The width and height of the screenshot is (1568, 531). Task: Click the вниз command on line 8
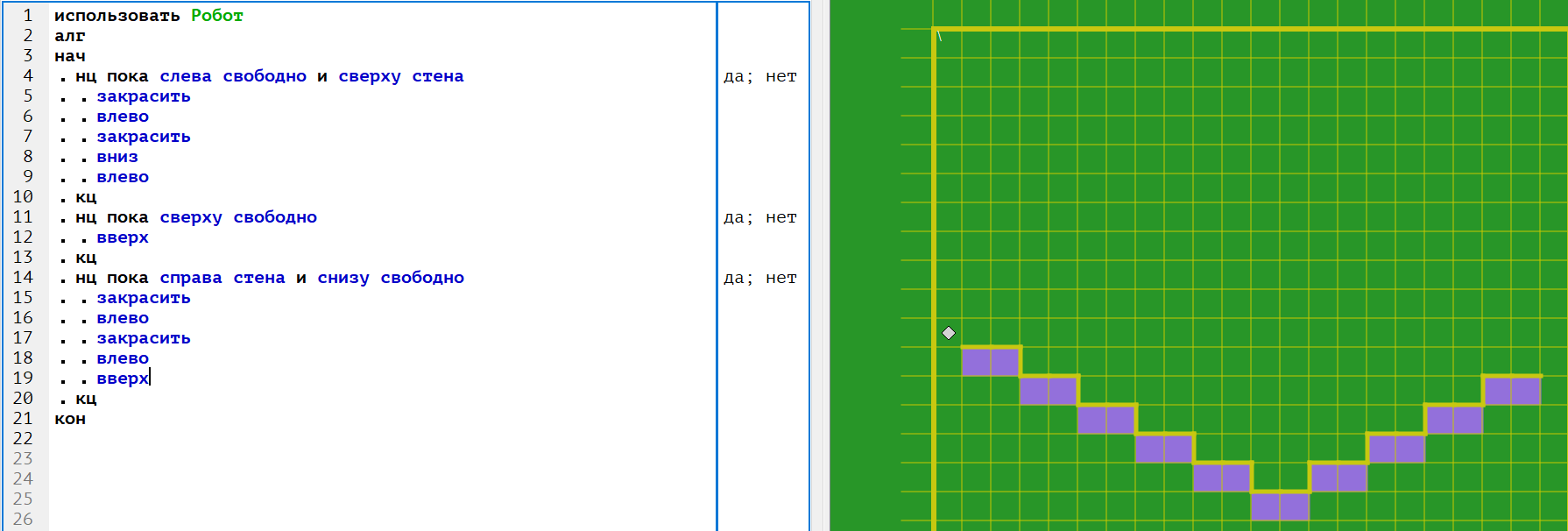(117, 157)
